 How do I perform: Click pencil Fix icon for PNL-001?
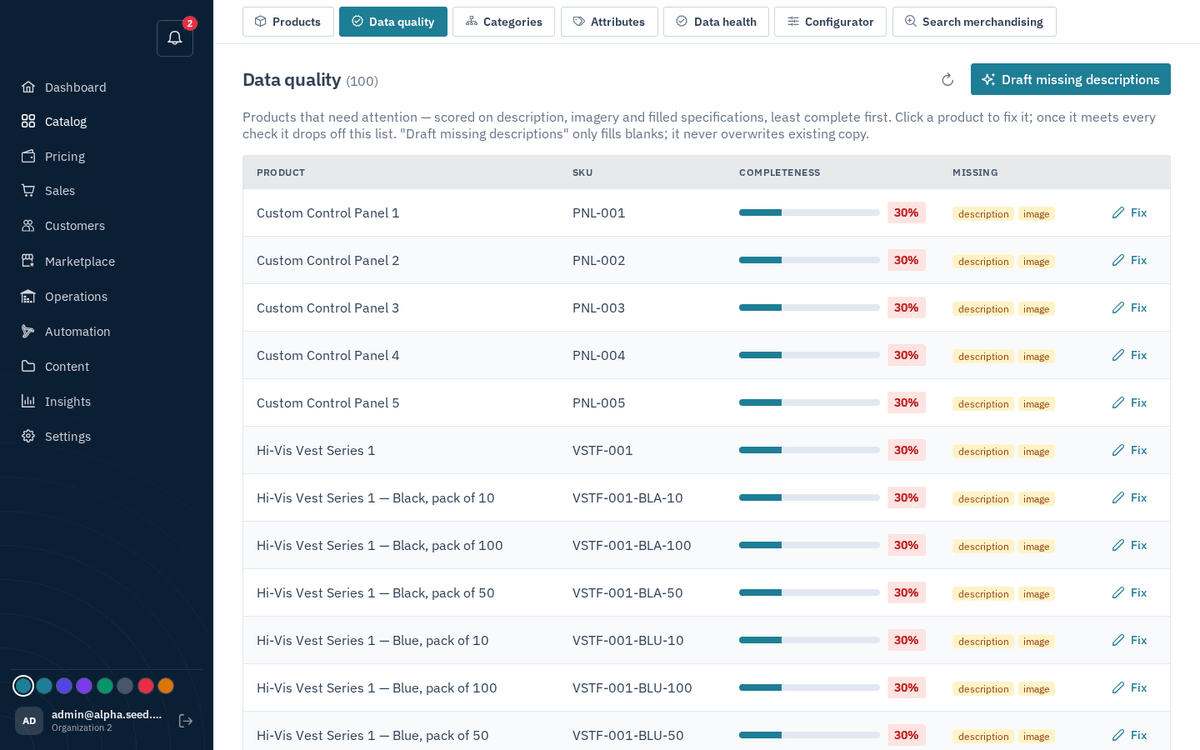click(1118, 213)
